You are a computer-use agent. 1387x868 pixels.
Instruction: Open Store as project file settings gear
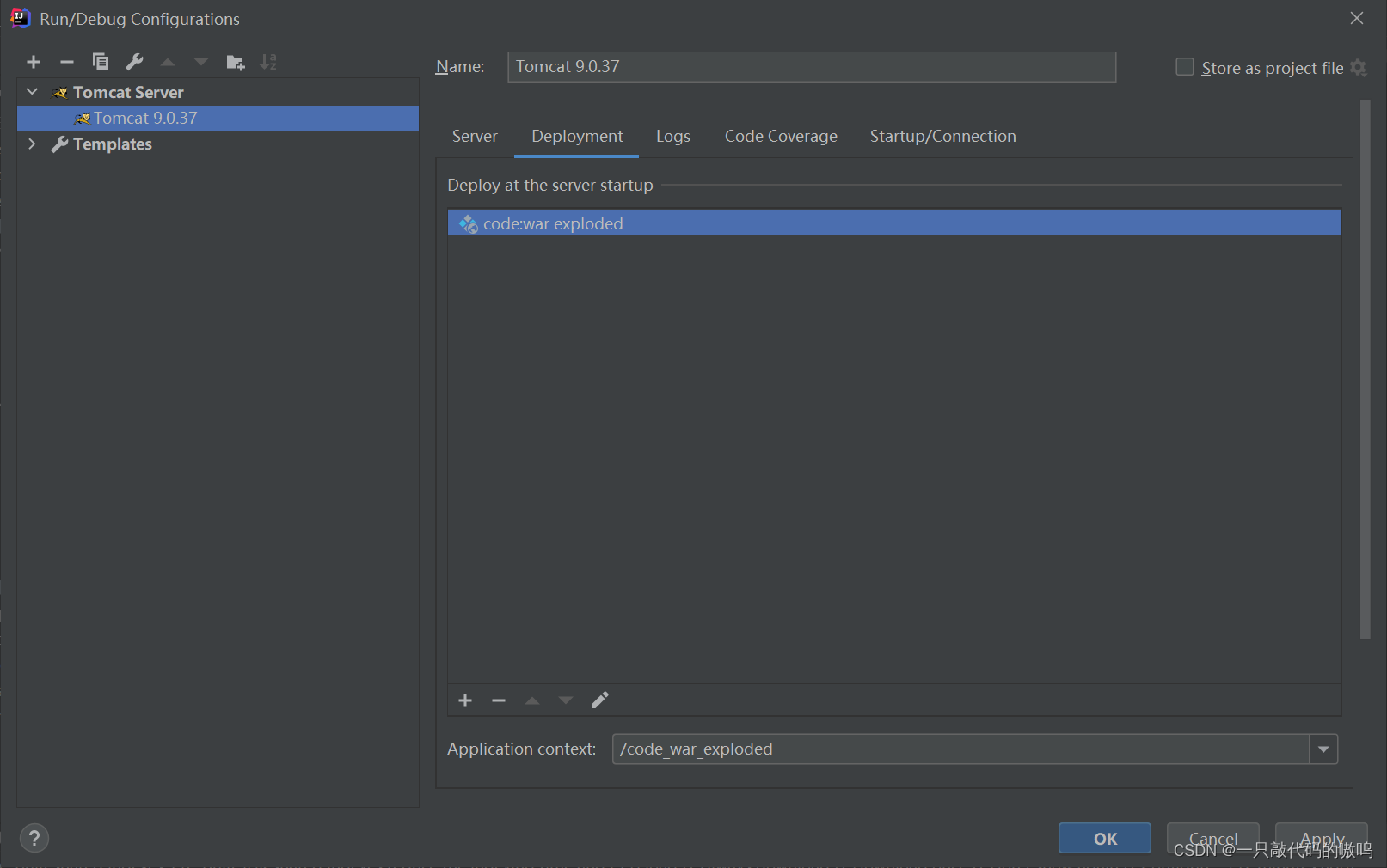(x=1359, y=68)
